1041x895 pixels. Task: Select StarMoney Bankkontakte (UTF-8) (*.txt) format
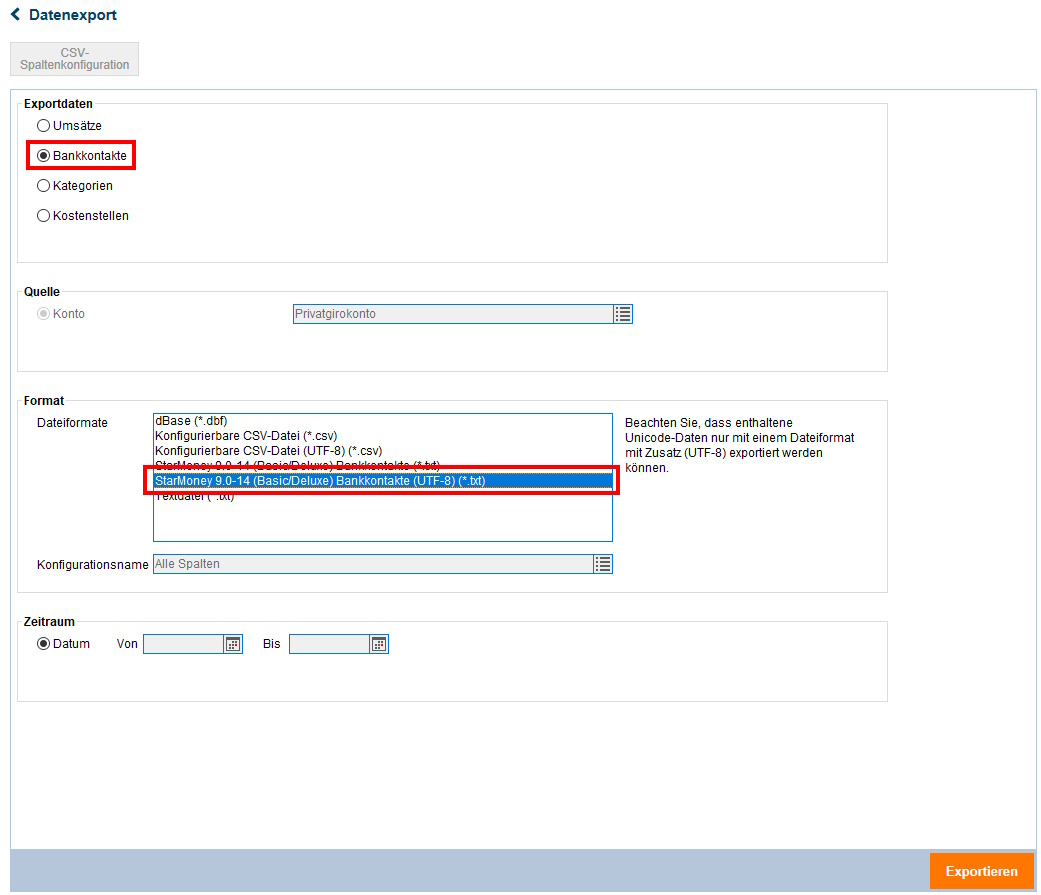pos(320,481)
